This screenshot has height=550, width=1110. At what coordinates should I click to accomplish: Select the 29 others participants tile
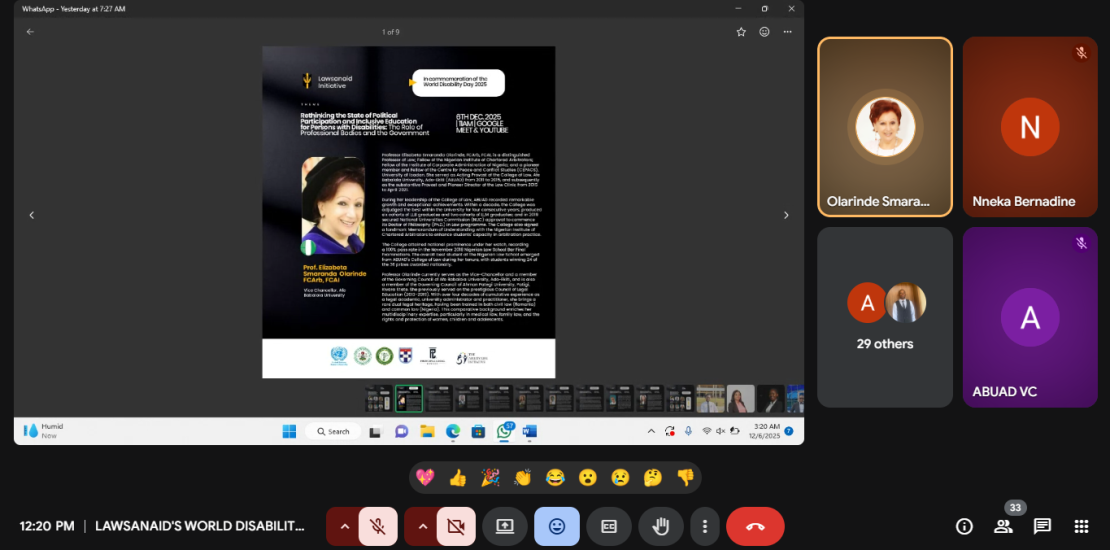[885, 317]
